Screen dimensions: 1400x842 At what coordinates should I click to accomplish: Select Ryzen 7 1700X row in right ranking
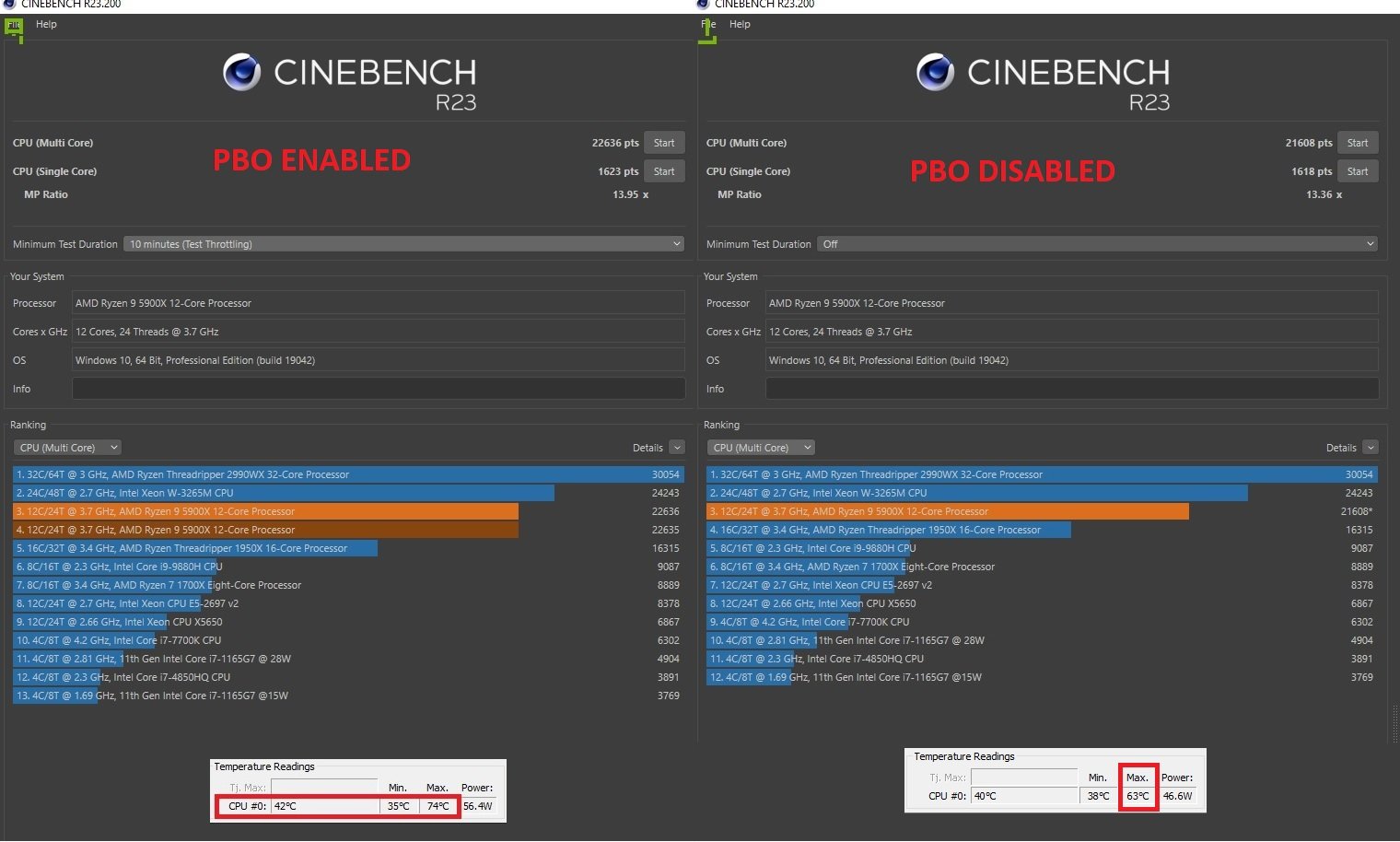click(x=1042, y=567)
